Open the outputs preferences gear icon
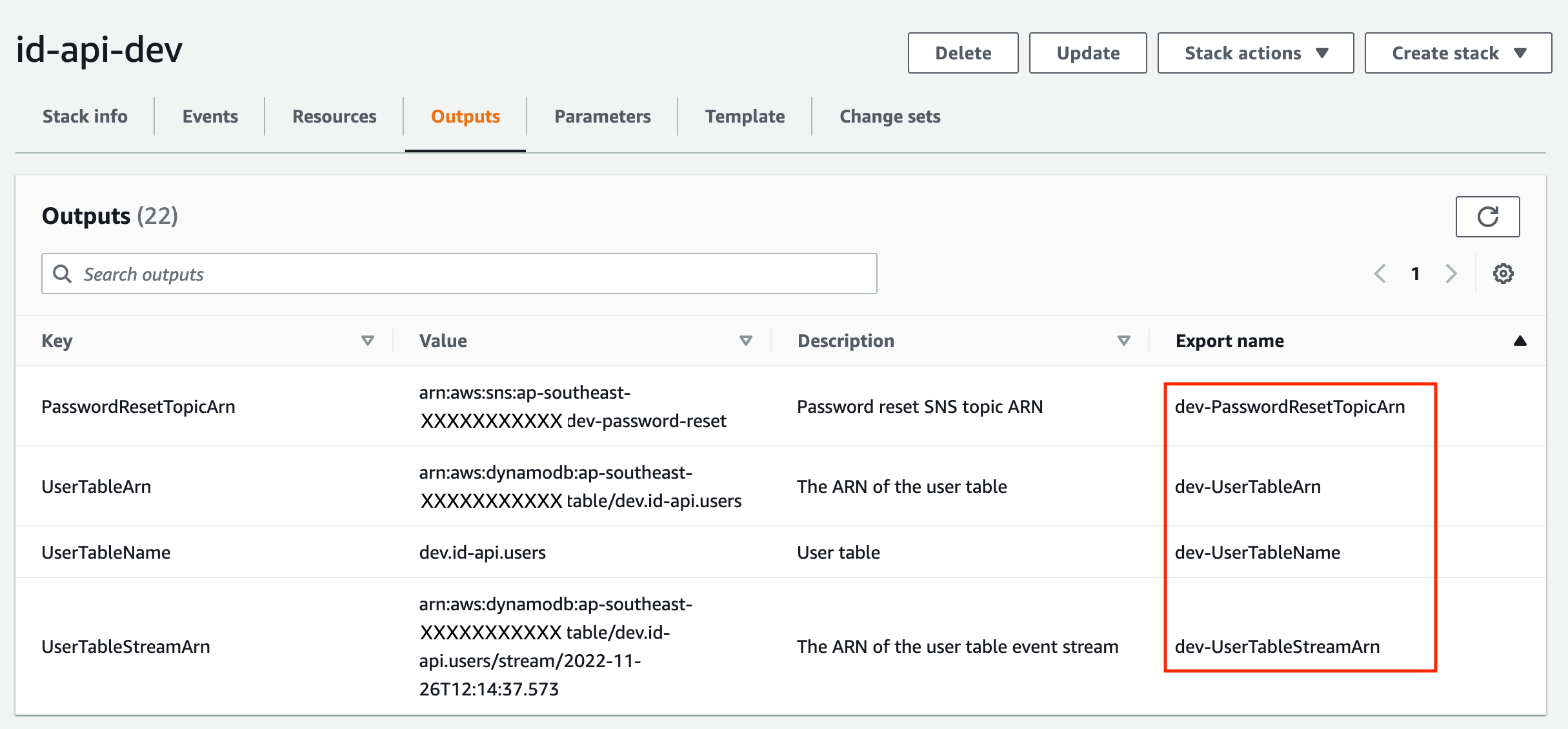1568x729 pixels. click(x=1504, y=274)
